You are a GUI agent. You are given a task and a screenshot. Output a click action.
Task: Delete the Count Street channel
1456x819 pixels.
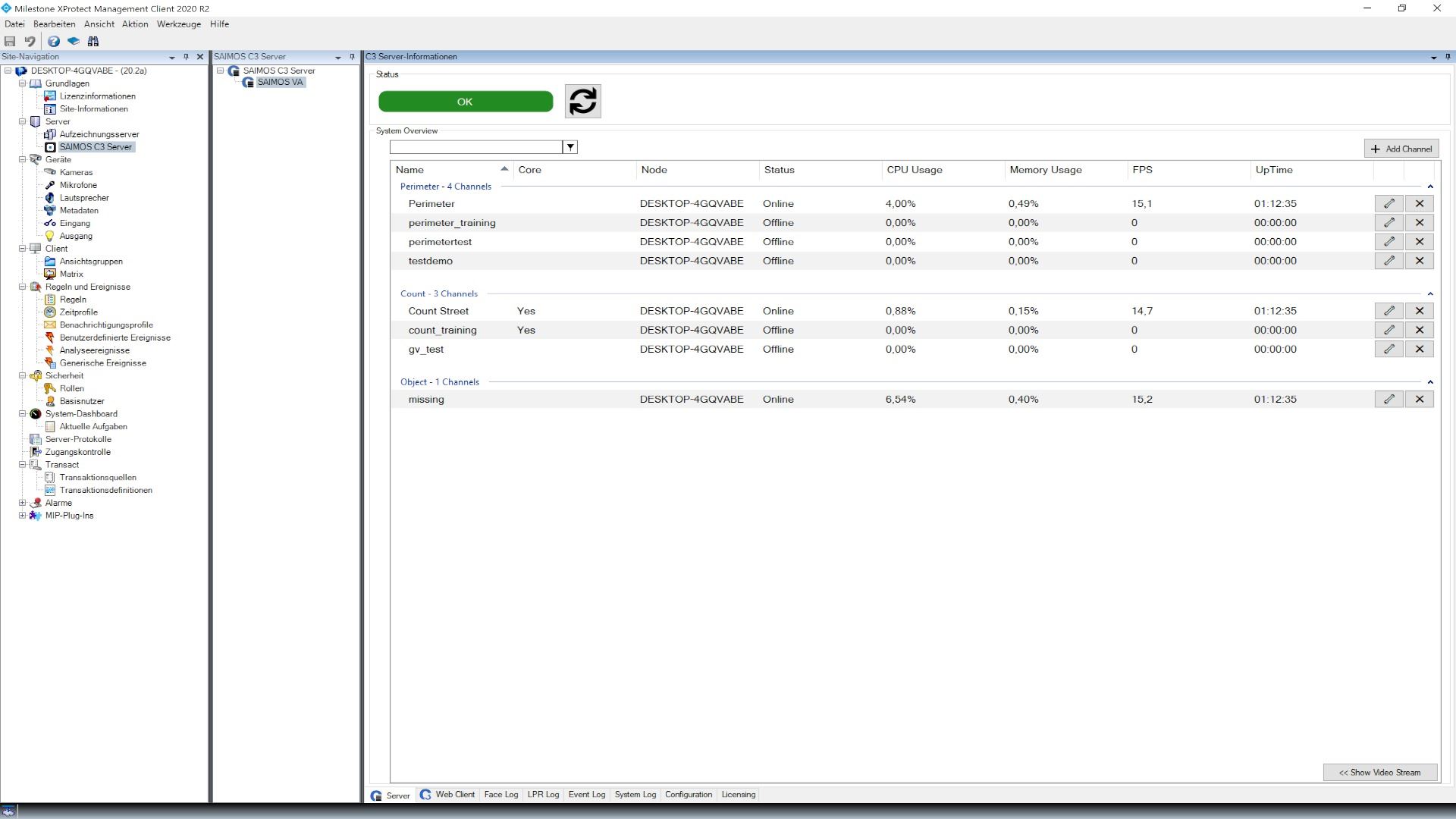[x=1419, y=310]
